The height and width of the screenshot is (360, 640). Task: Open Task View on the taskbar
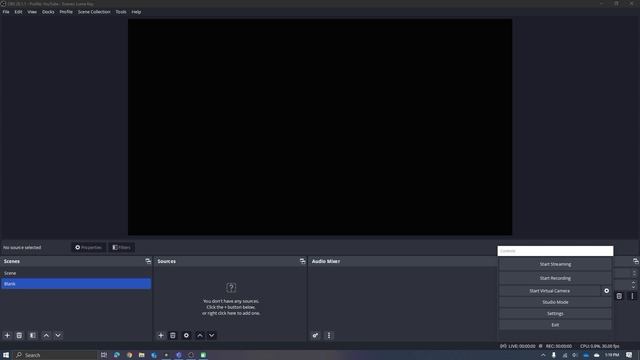pyautogui.click(x=104, y=355)
